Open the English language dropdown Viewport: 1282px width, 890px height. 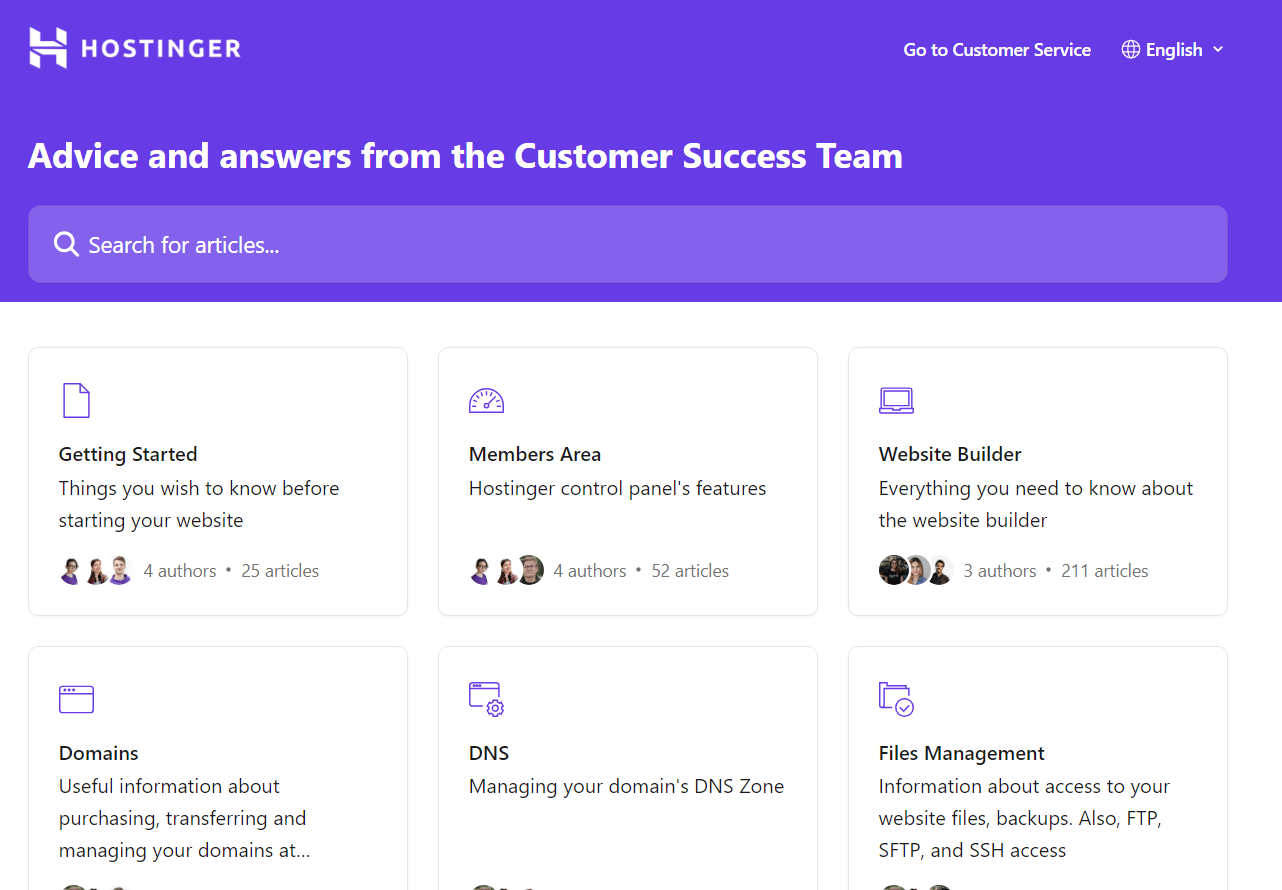1173,48
